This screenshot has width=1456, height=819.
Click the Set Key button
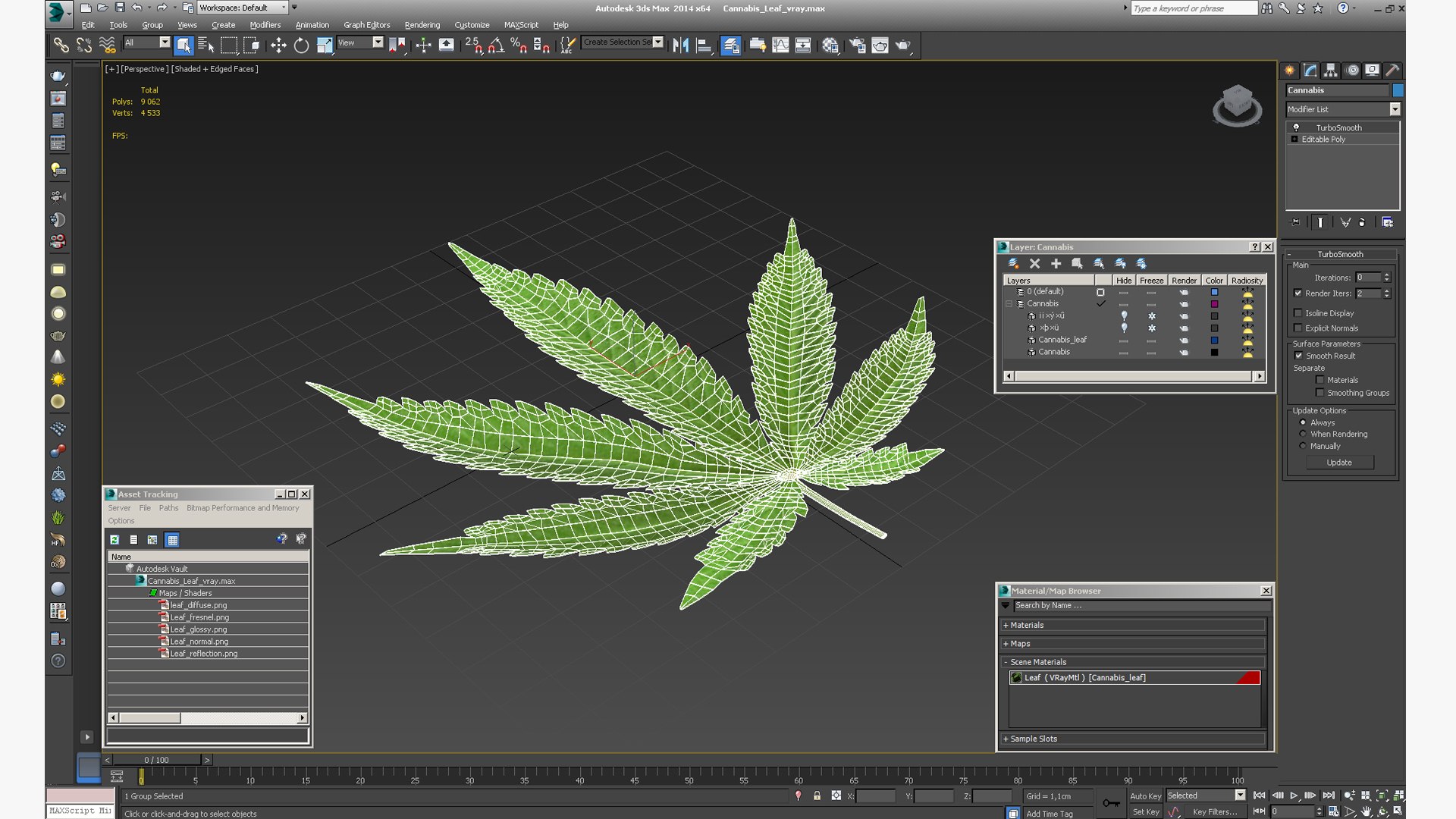tap(1145, 811)
